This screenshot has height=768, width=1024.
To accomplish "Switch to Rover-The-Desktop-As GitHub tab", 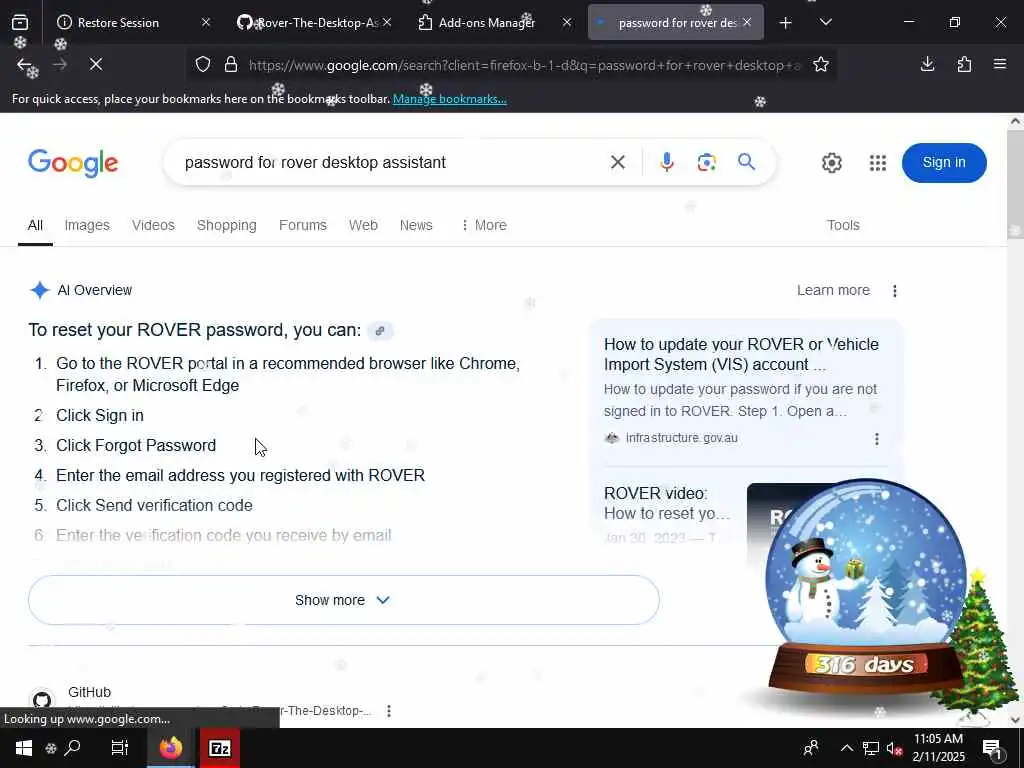I will click(x=317, y=23).
